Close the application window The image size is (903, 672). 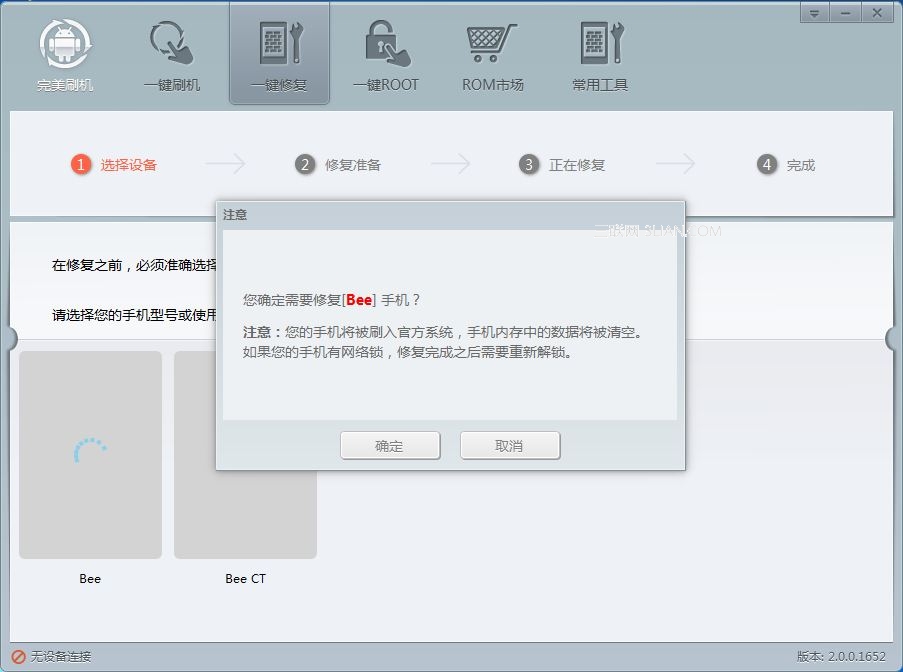point(877,13)
